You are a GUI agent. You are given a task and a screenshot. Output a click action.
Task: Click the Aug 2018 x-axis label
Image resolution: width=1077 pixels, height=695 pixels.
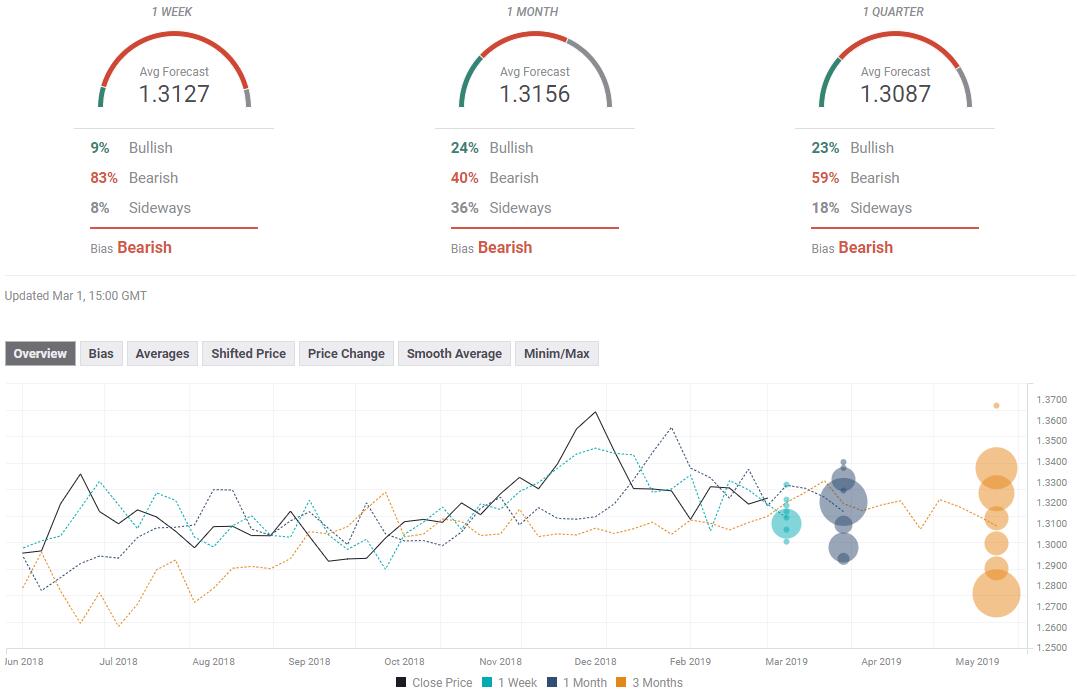click(x=214, y=661)
